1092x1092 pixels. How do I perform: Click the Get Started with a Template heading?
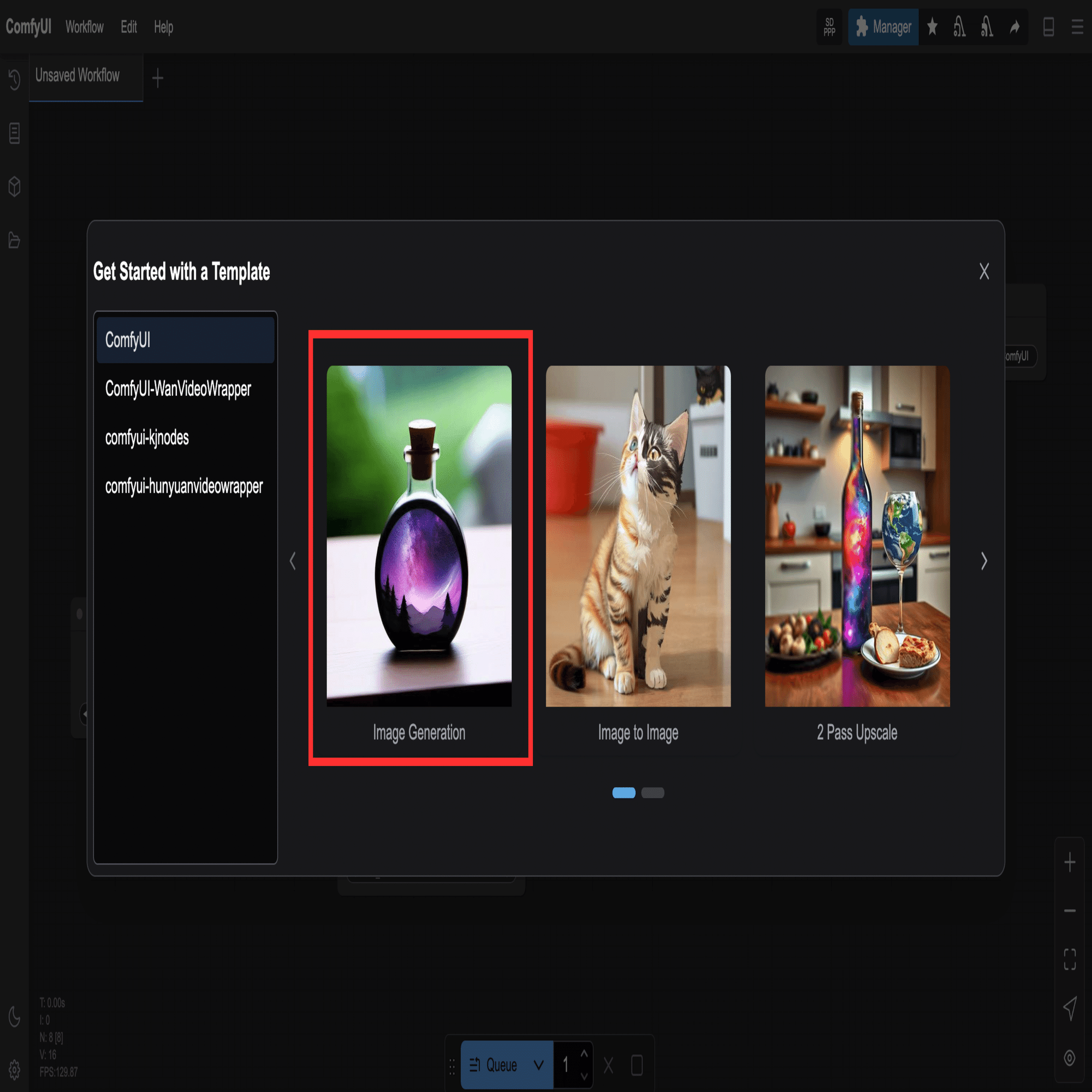[x=181, y=272]
